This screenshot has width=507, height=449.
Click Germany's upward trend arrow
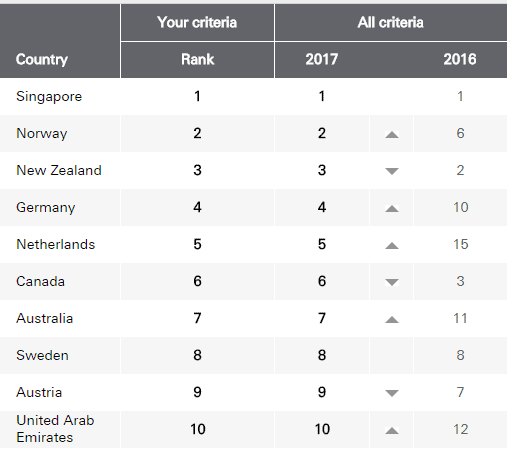392,209
